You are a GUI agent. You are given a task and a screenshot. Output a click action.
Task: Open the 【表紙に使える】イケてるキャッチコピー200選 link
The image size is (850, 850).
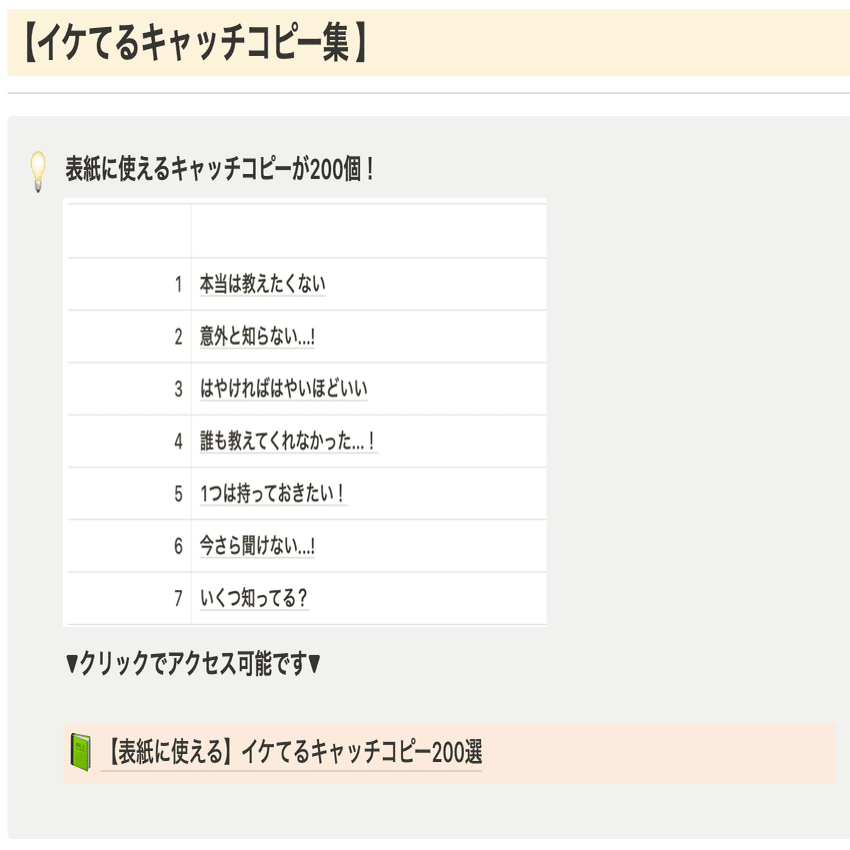(292, 753)
